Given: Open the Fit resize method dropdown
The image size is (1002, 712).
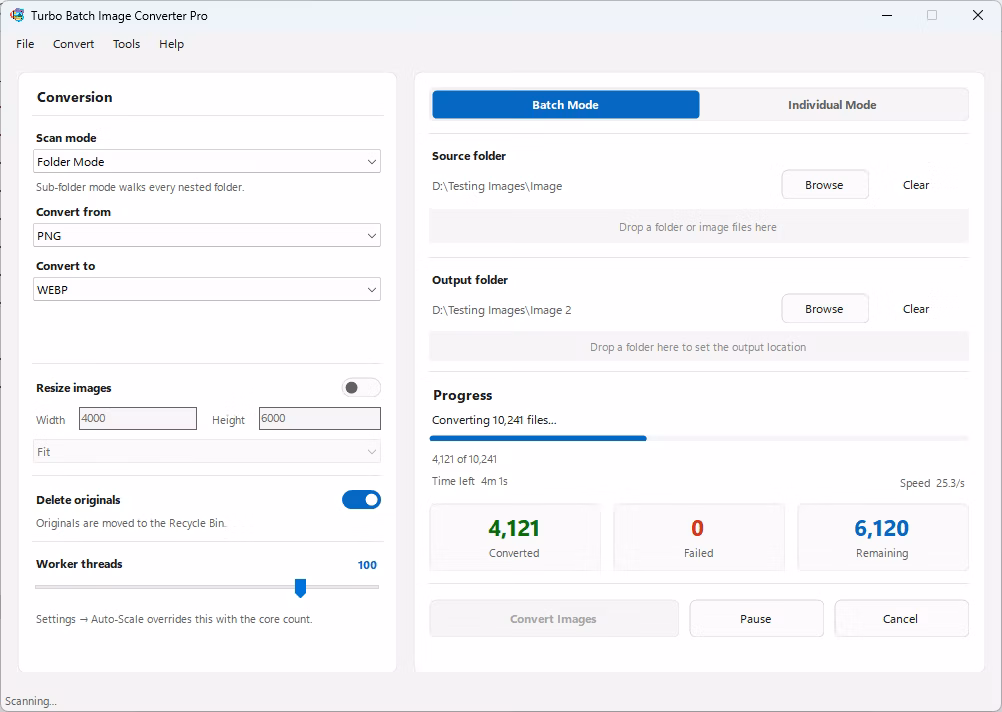Looking at the screenshot, I should (207, 452).
